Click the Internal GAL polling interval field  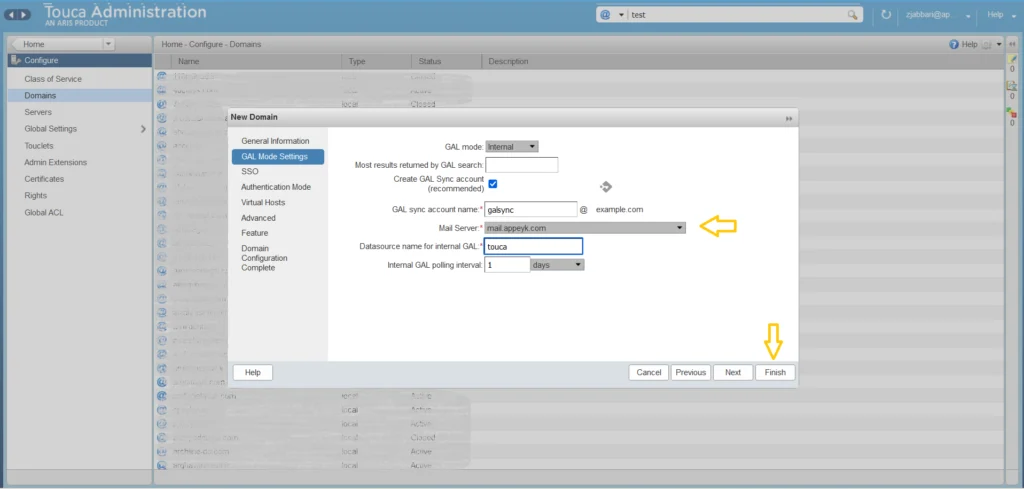point(507,264)
